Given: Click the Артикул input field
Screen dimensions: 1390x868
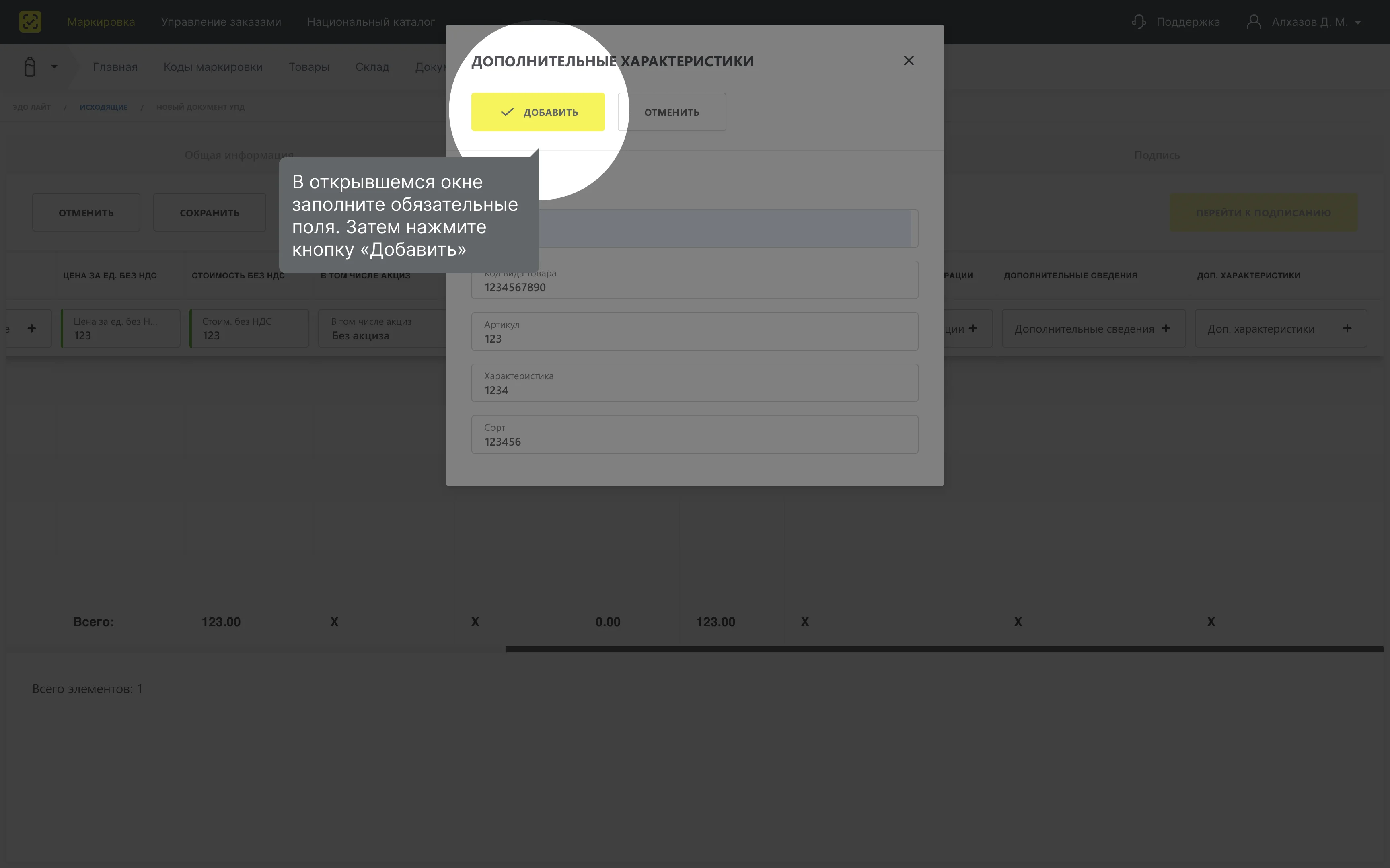Looking at the screenshot, I should [x=695, y=331].
